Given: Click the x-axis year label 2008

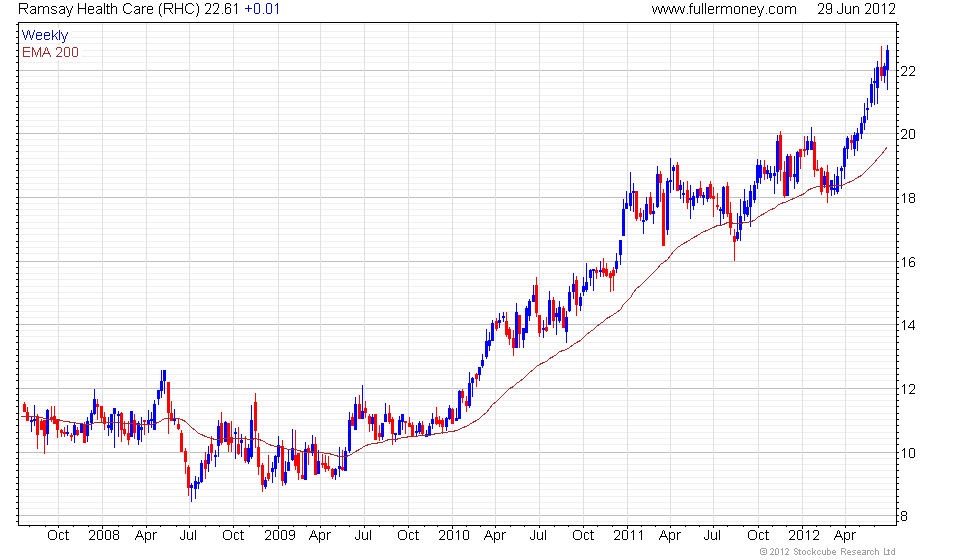Looking at the screenshot, I should pos(104,535).
